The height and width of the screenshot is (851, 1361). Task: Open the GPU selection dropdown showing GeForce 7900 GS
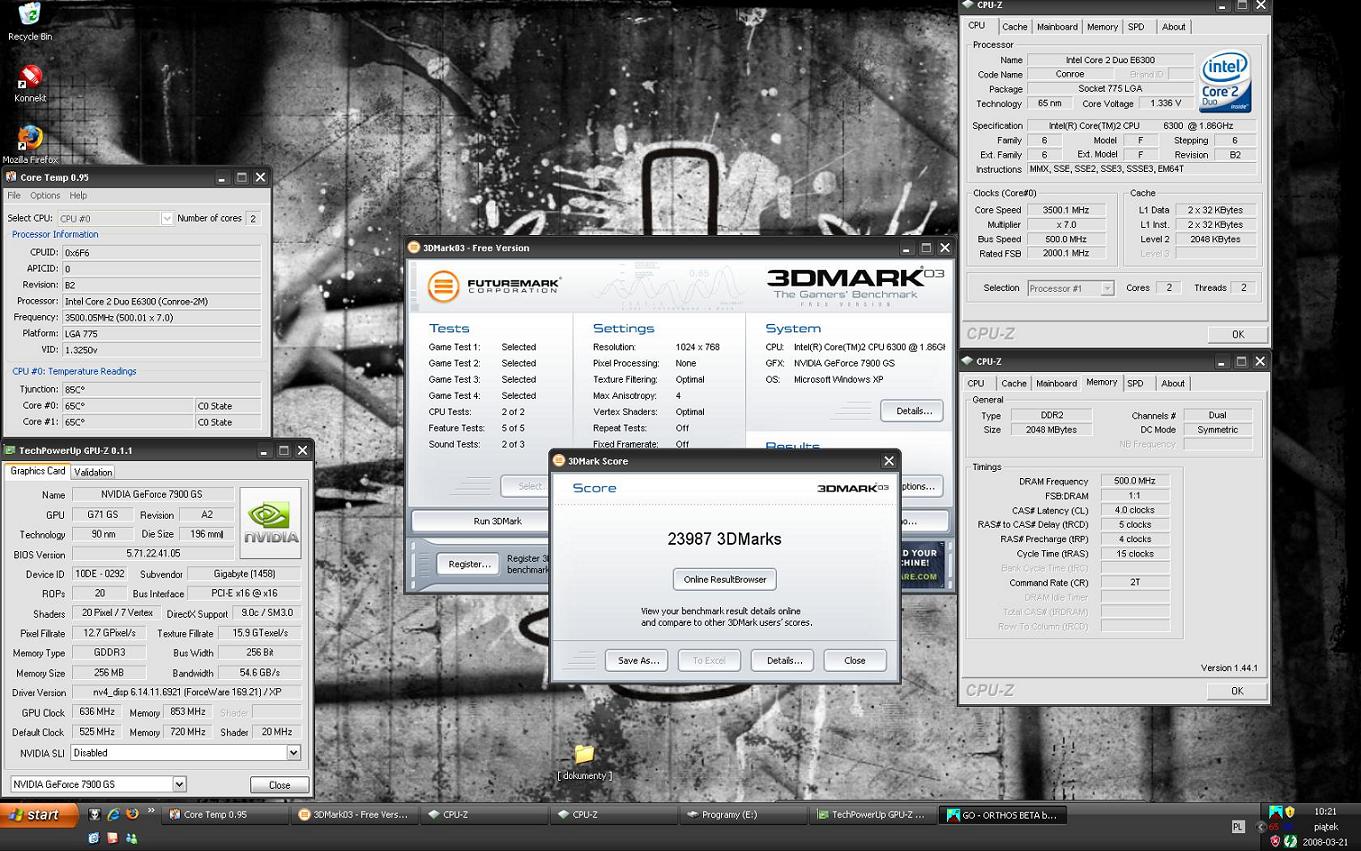pos(179,784)
